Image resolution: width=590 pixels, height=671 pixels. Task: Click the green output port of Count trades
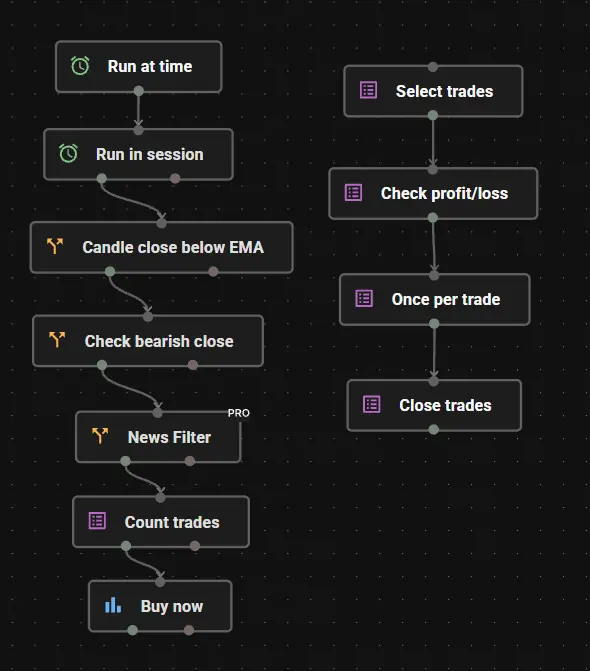pos(126,546)
